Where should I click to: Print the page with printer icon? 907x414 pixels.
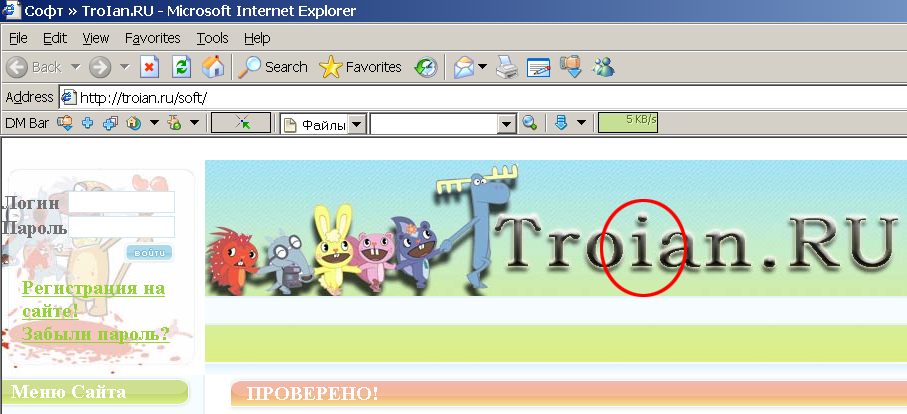[507, 67]
